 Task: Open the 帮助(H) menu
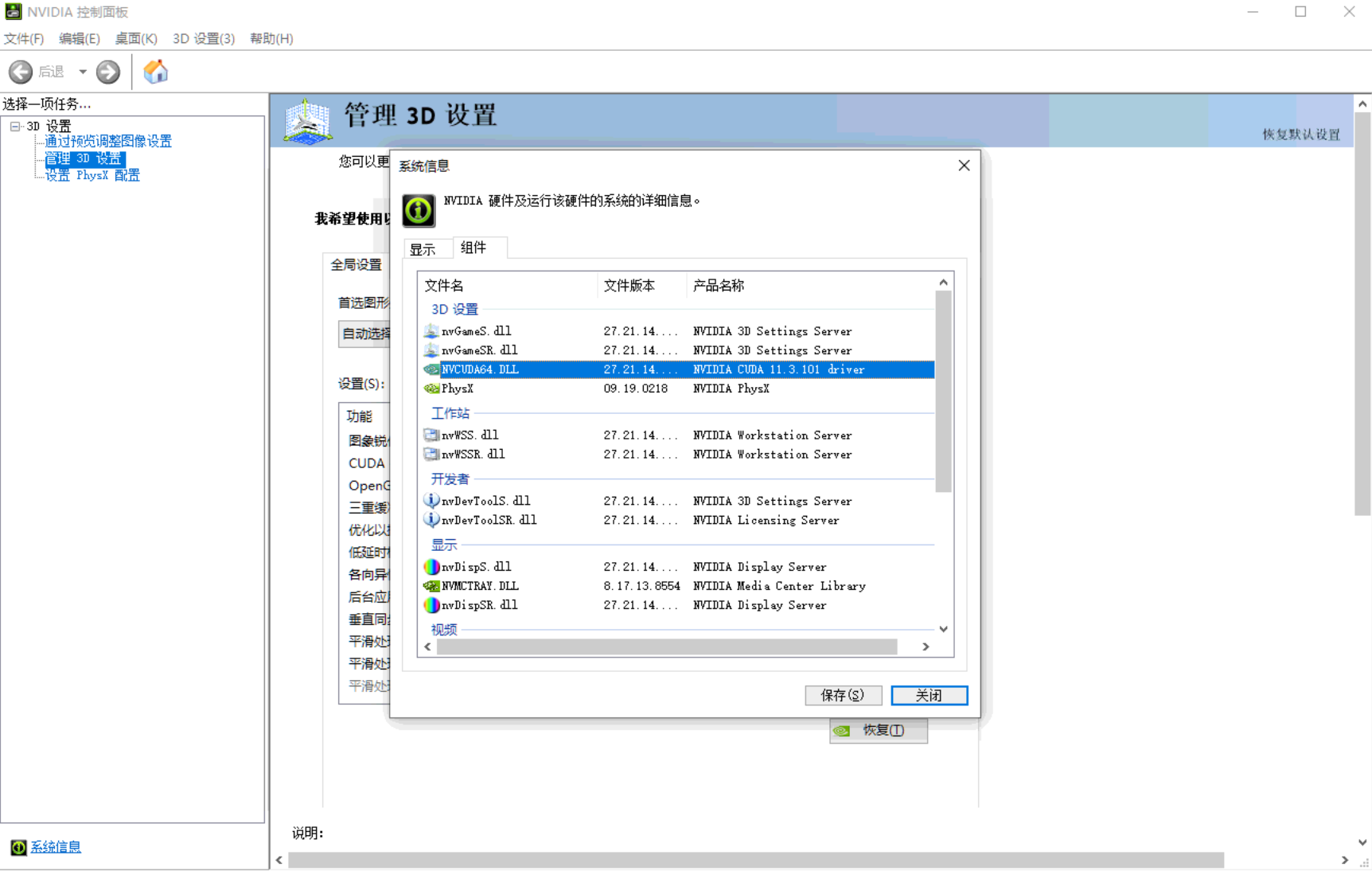271,38
